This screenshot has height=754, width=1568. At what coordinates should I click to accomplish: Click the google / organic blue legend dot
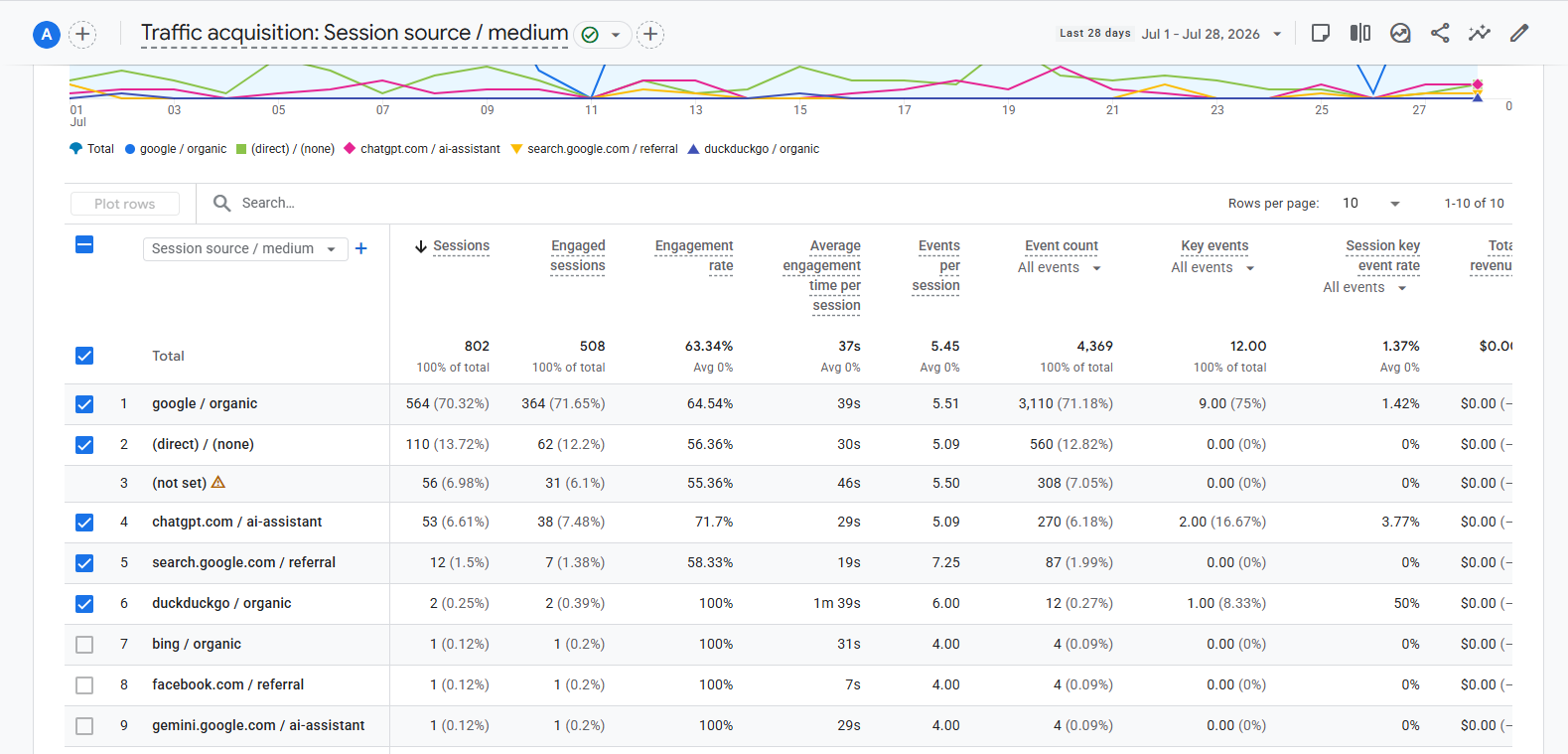[x=130, y=149]
